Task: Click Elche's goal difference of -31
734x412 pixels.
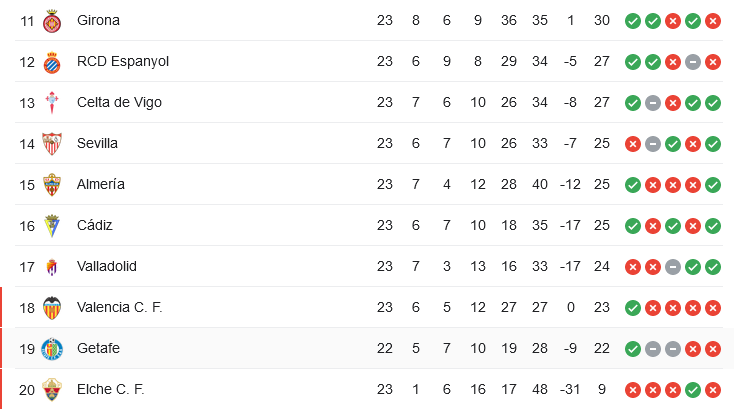Action: point(570,389)
